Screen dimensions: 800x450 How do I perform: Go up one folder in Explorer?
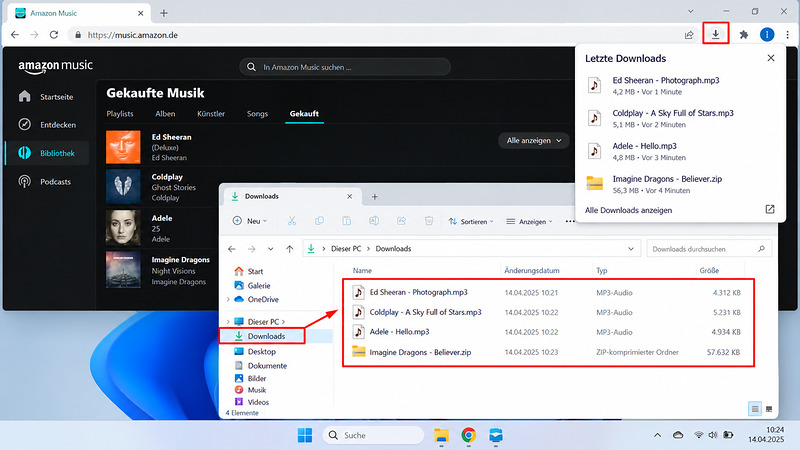(x=290, y=249)
